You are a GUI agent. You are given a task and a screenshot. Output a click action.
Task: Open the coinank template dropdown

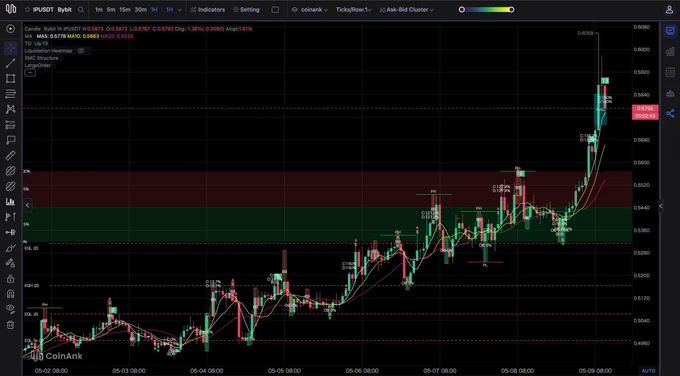pyautogui.click(x=309, y=10)
